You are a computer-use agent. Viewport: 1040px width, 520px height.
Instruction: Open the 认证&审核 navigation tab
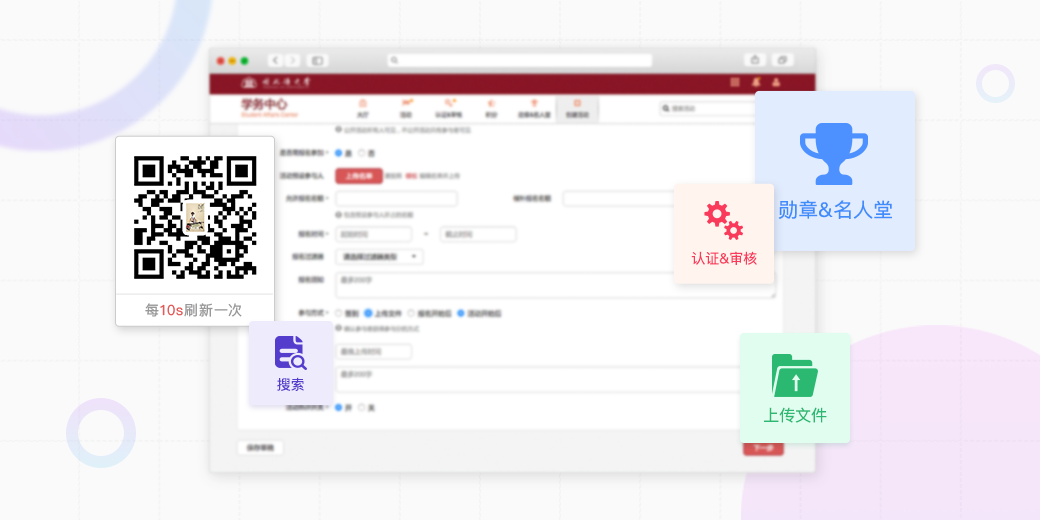point(450,109)
